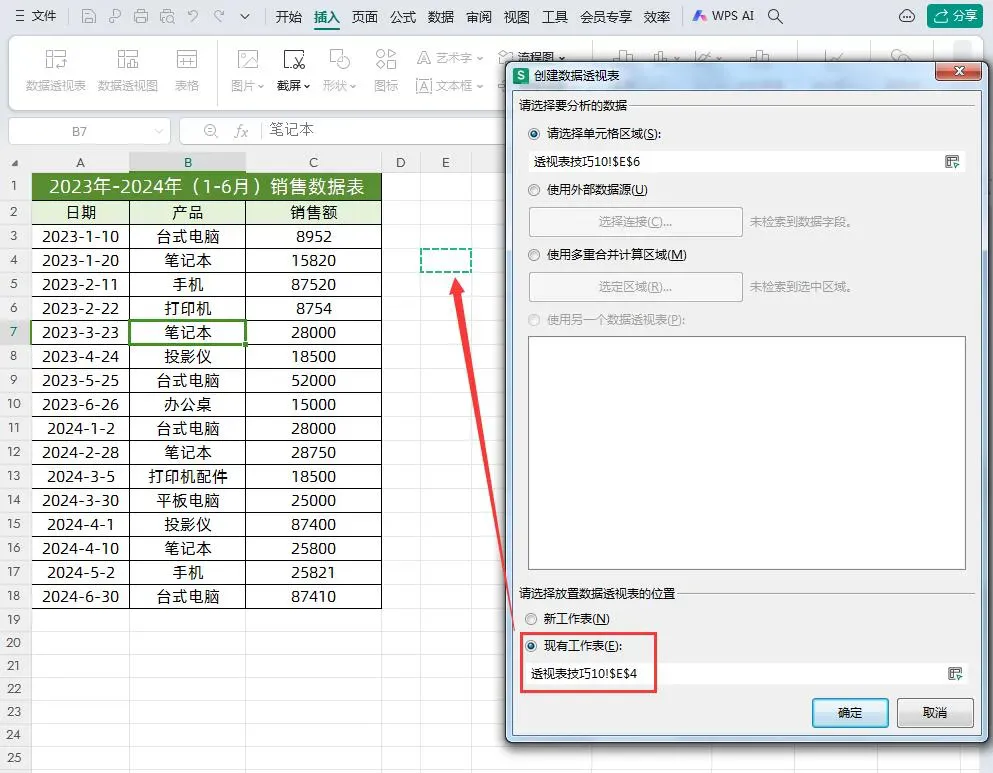Click the save icon in quick toolbar

(x=89, y=16)
